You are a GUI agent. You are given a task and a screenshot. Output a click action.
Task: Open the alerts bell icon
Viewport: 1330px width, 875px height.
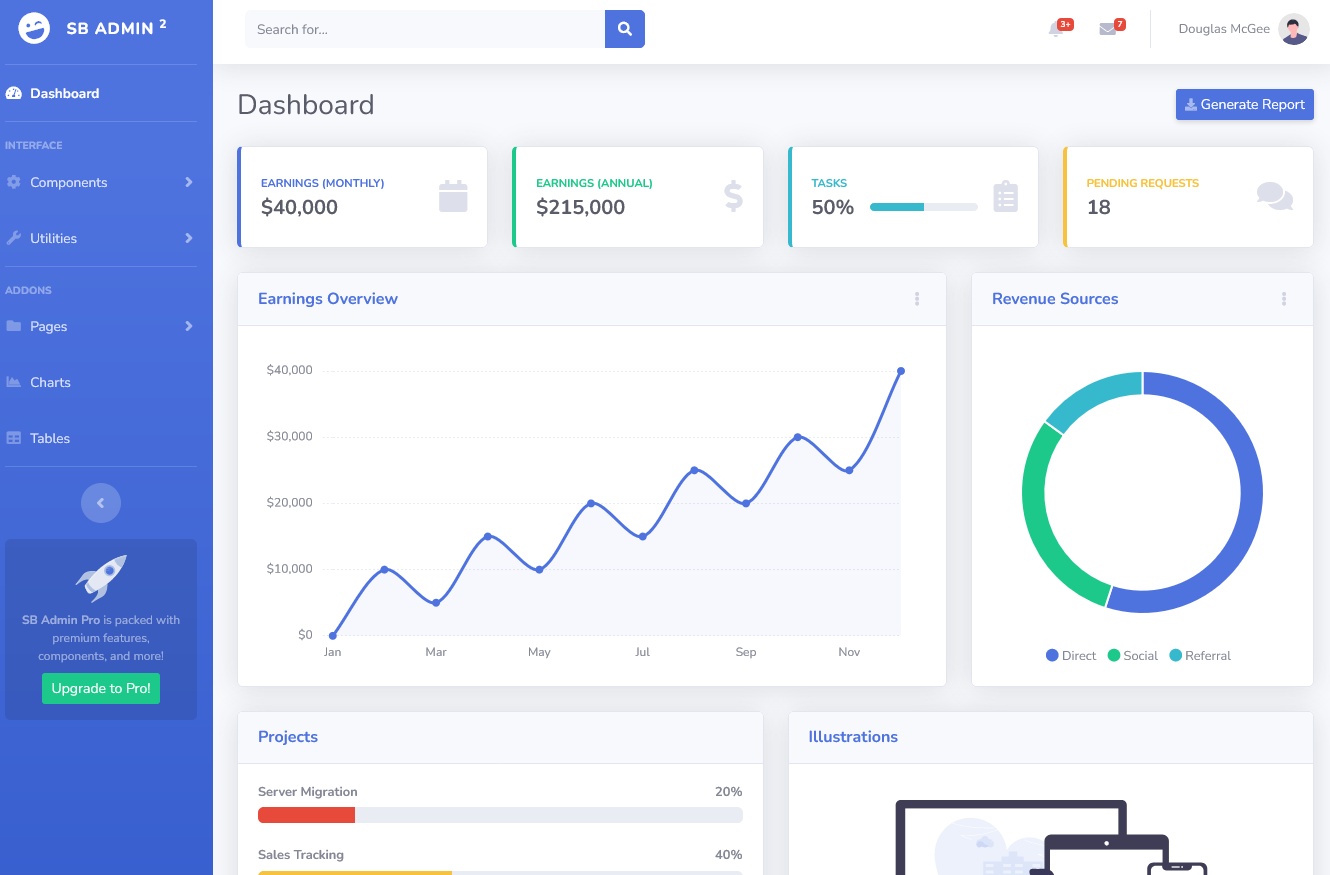(1055, 30)
